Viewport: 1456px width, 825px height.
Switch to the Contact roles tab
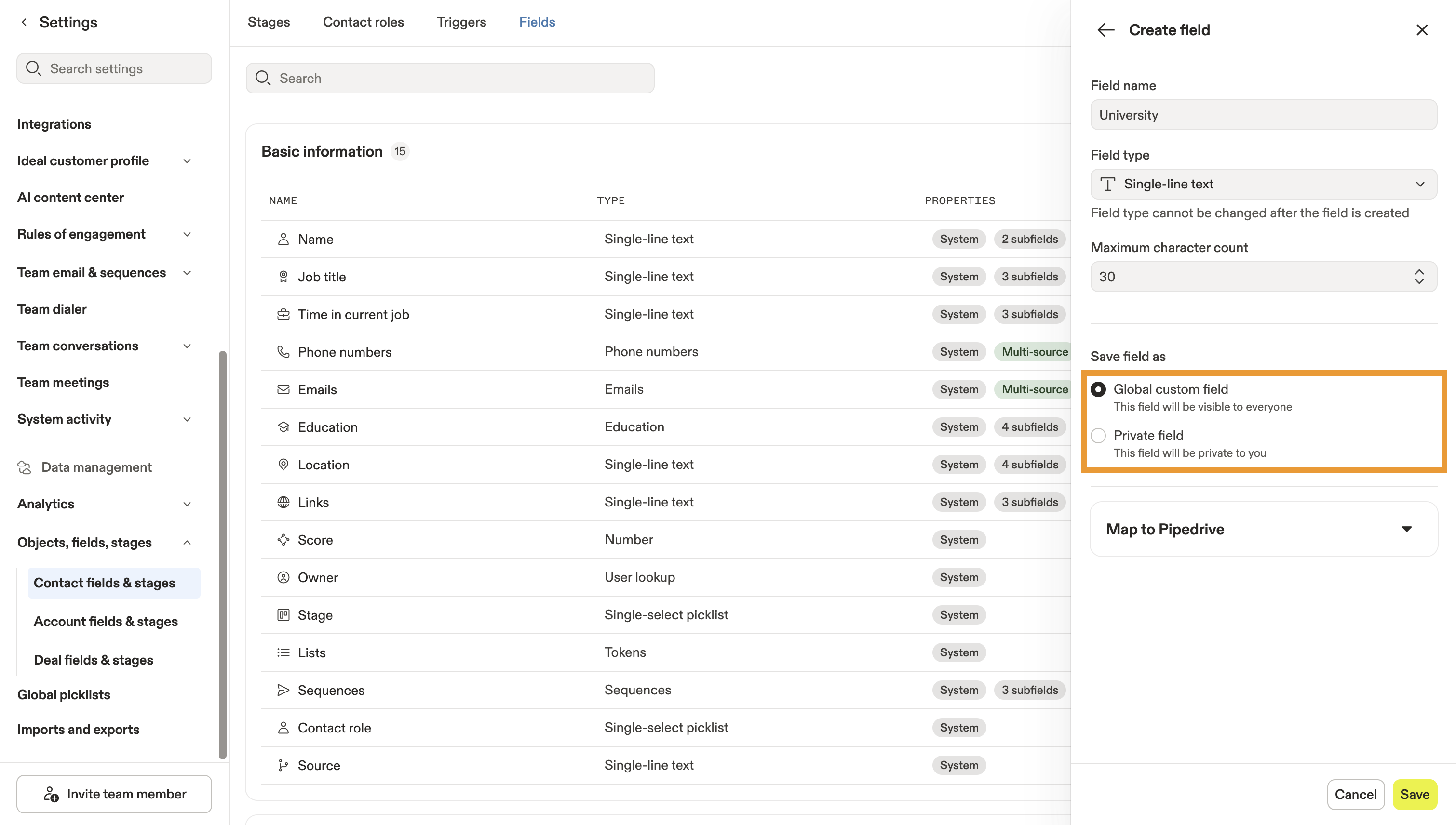point(364,22)
